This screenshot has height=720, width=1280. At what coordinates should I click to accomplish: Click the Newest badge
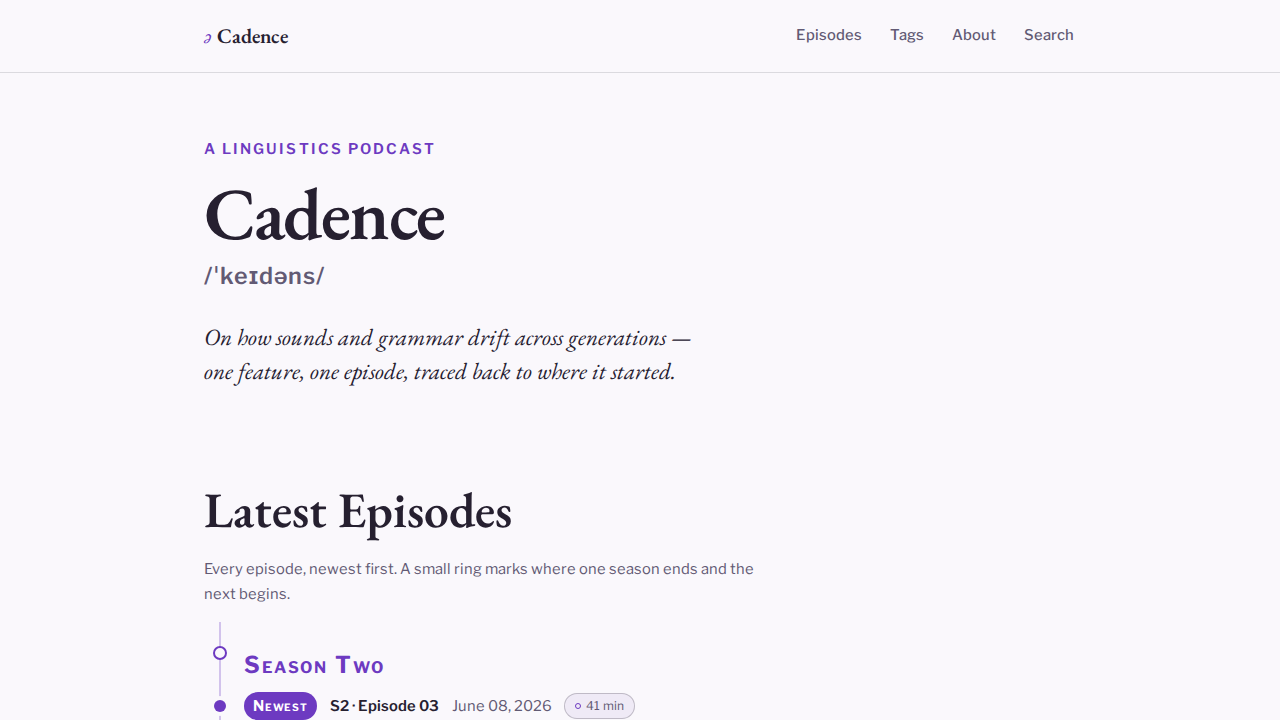tap(280, 706)
